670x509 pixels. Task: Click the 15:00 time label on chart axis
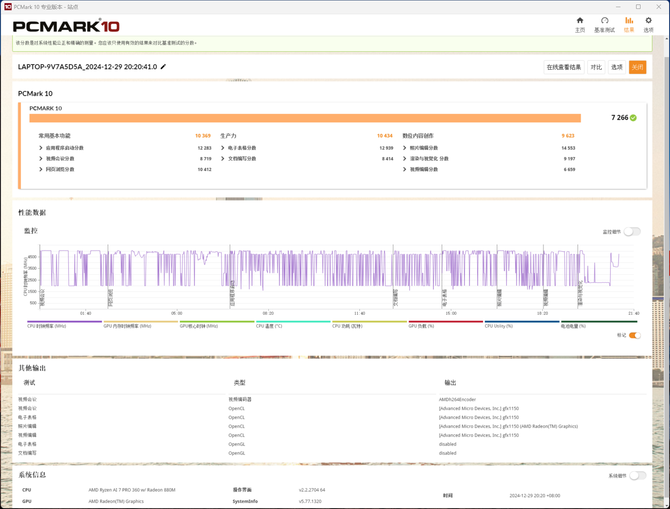451,313
